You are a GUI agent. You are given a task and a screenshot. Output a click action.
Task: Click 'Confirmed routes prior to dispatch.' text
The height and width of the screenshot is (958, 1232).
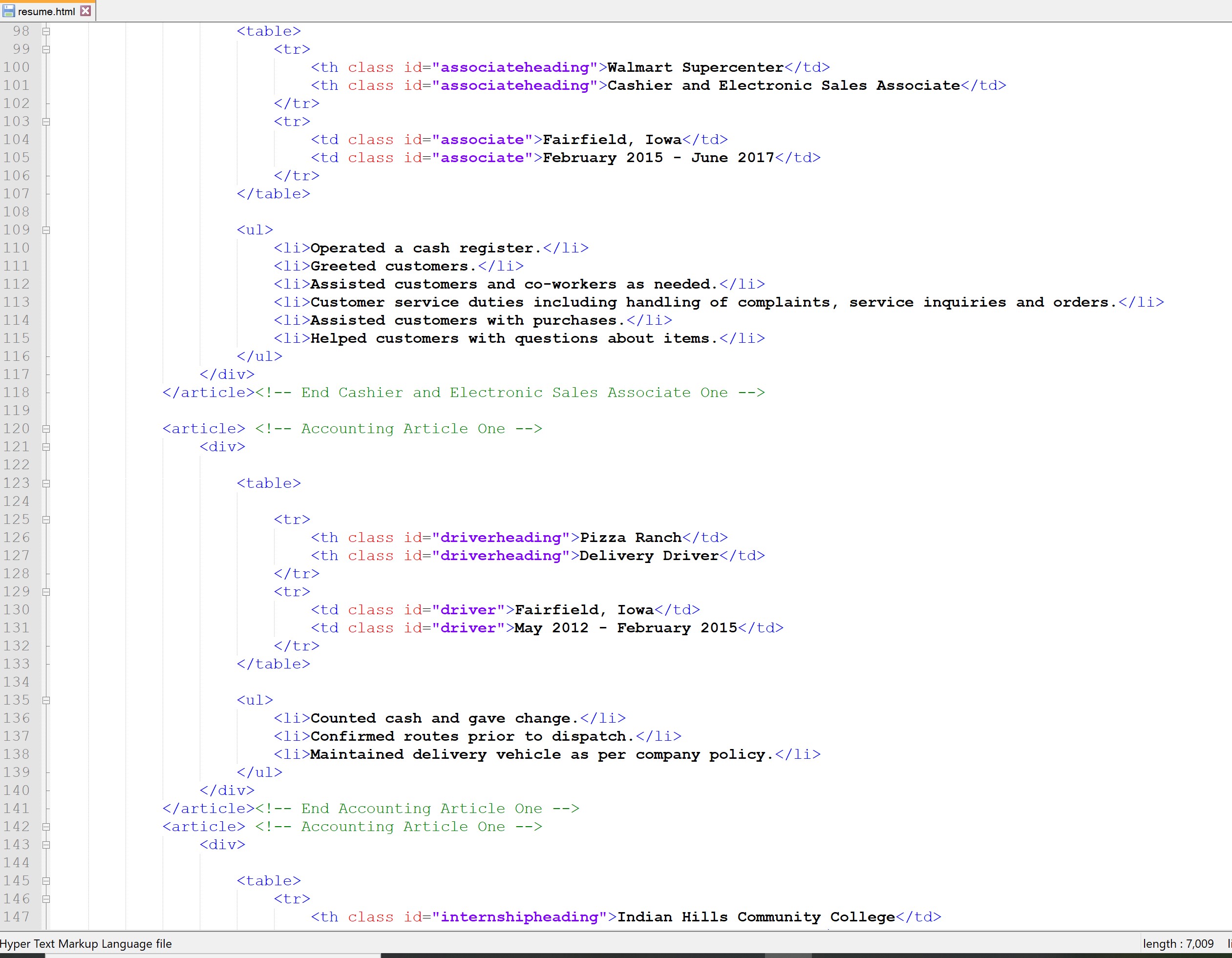472,736
